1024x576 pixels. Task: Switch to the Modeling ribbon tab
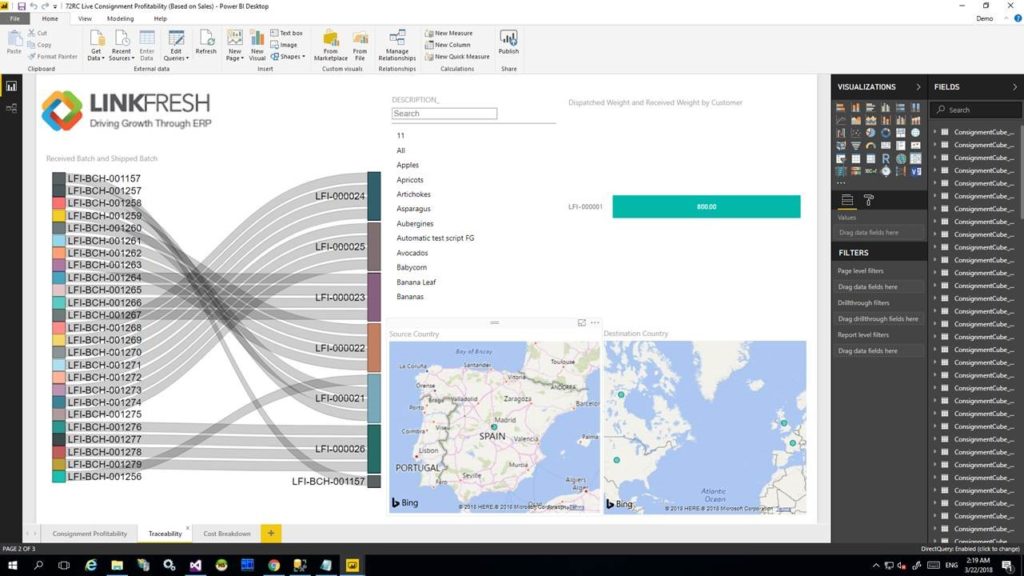click(120, 18)
